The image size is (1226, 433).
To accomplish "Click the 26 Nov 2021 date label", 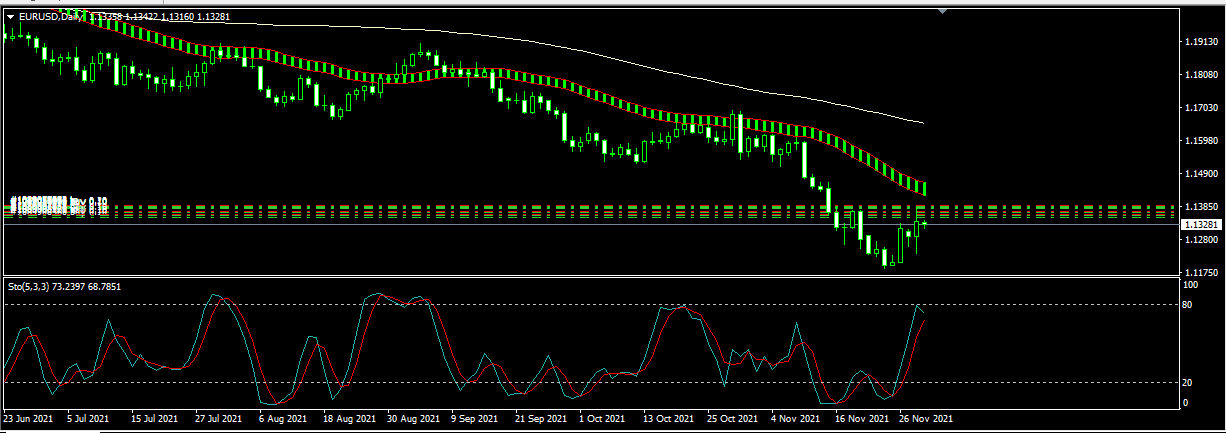I will pos(925,419).
